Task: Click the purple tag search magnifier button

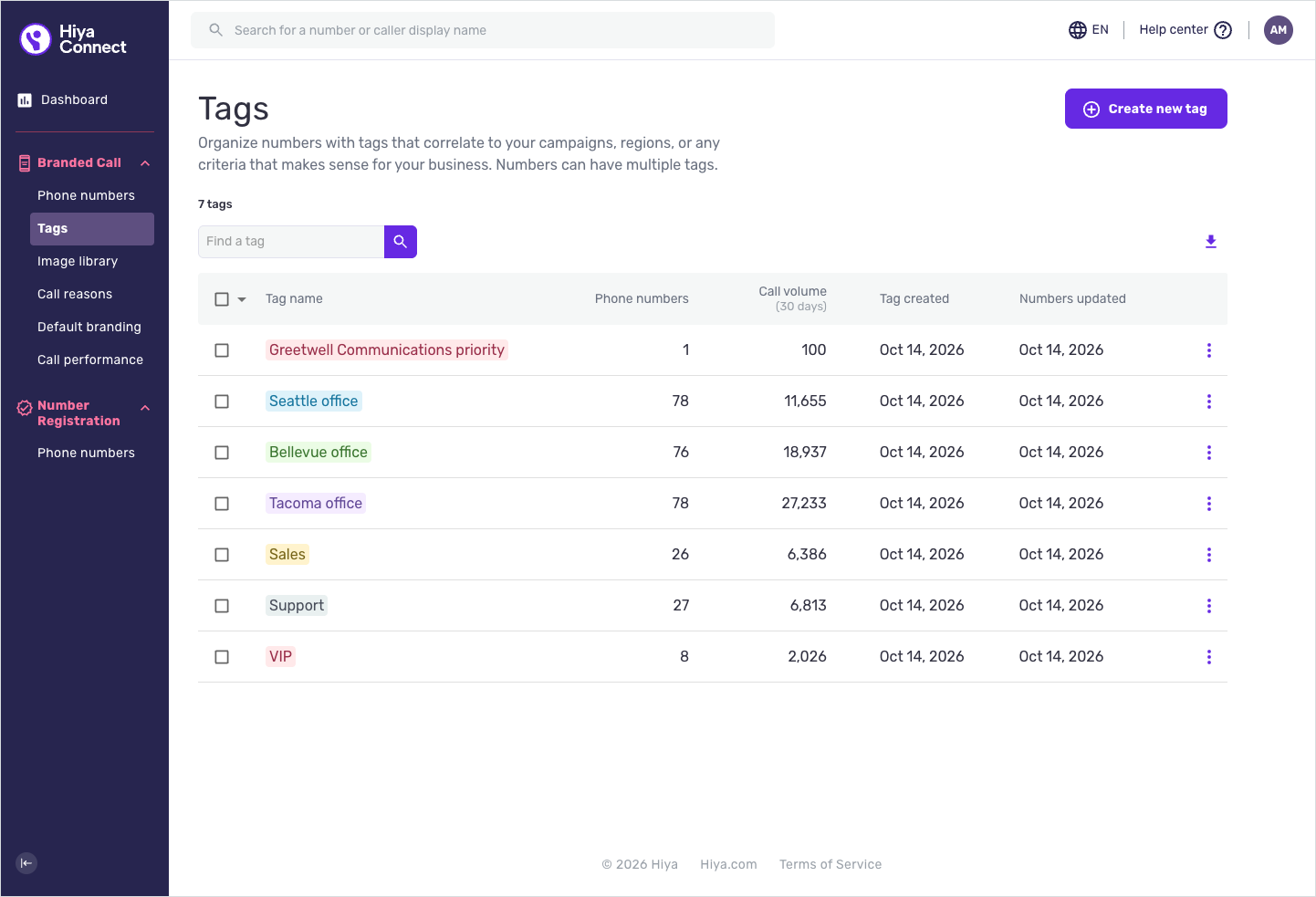Action: (401, 242)
